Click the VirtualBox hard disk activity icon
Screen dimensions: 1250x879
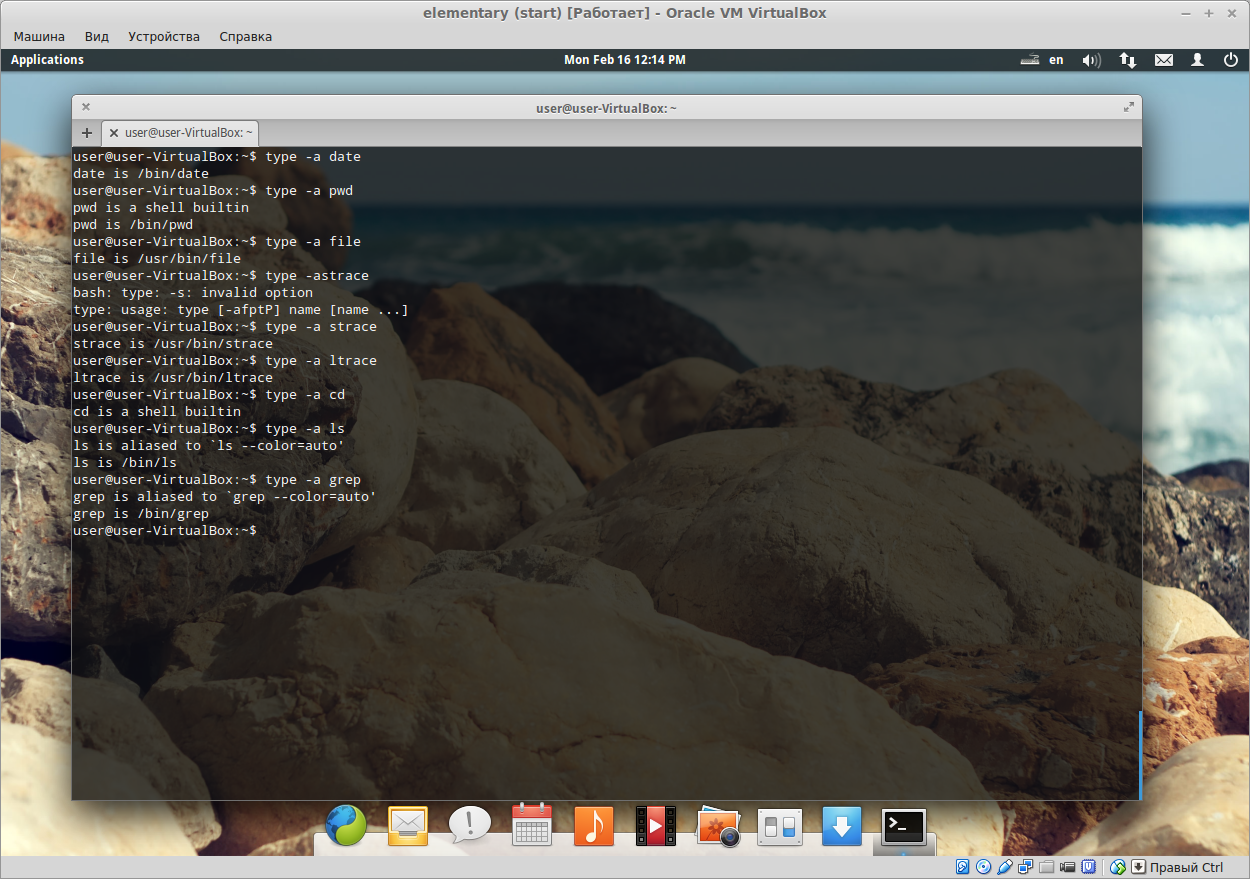pos(963,867)
